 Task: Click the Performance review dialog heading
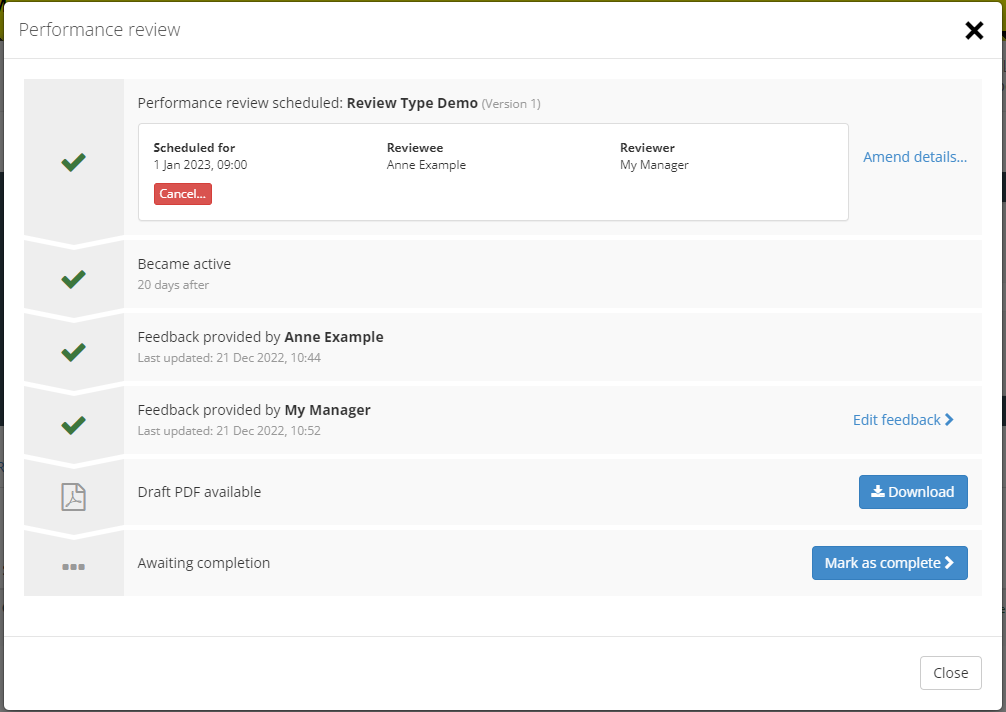pyautogui.click(x=100, y=30)
